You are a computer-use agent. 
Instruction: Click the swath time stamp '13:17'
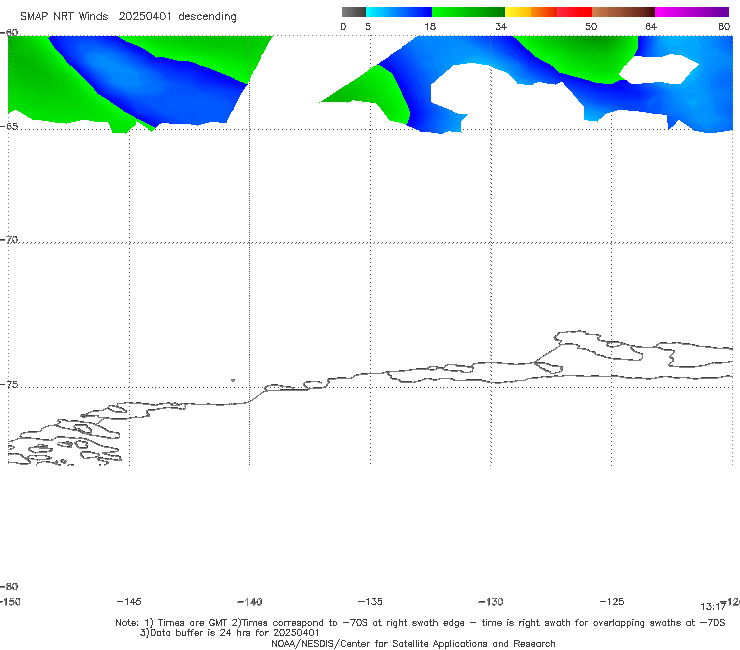[x=713, y=607]
